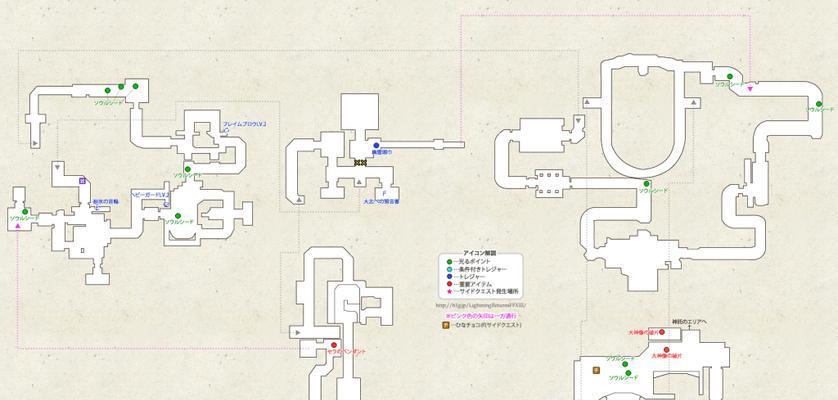Click the purple square icon on left map
Viewport: 838px width, 400px height.
[82, 180]
